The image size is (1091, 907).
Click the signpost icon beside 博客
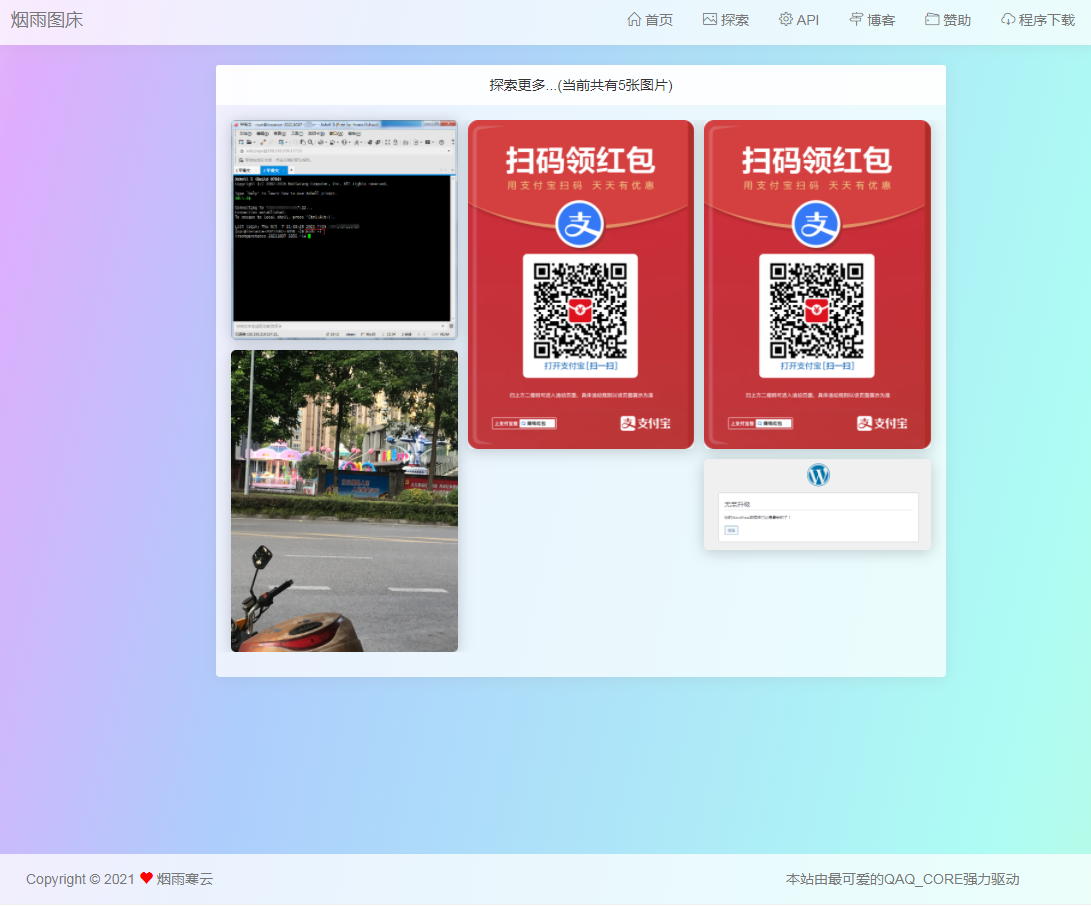click(x=856, y=19)
